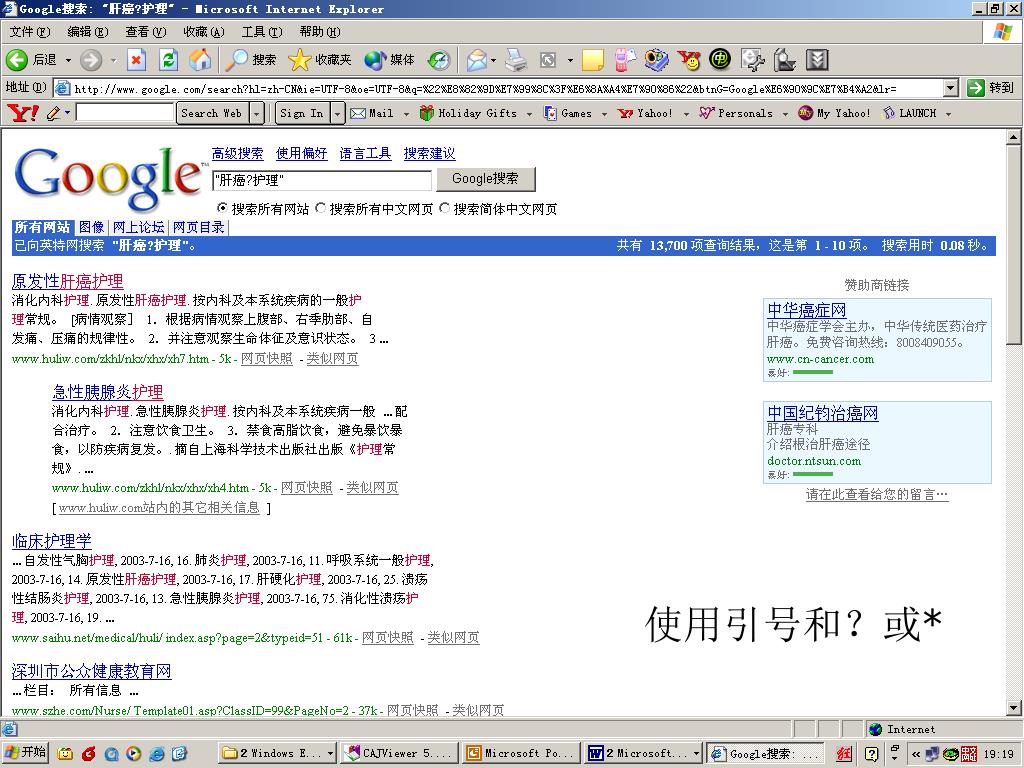Select 搜索所有网站 radio button
This screenshot has width=1024, height=768.
[222, 208]
